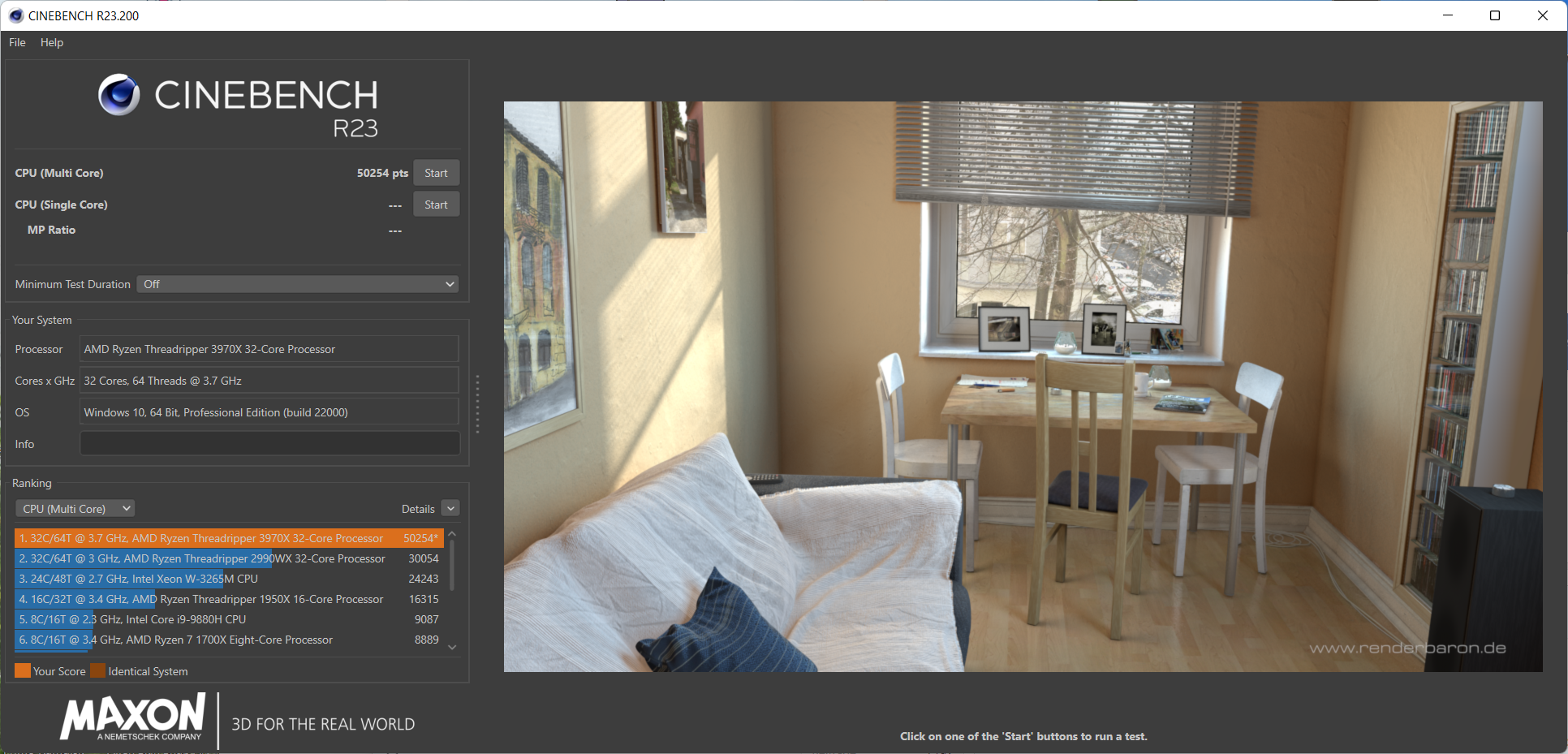Click the brown Identical System legend swatch

[x=98, y=670]
